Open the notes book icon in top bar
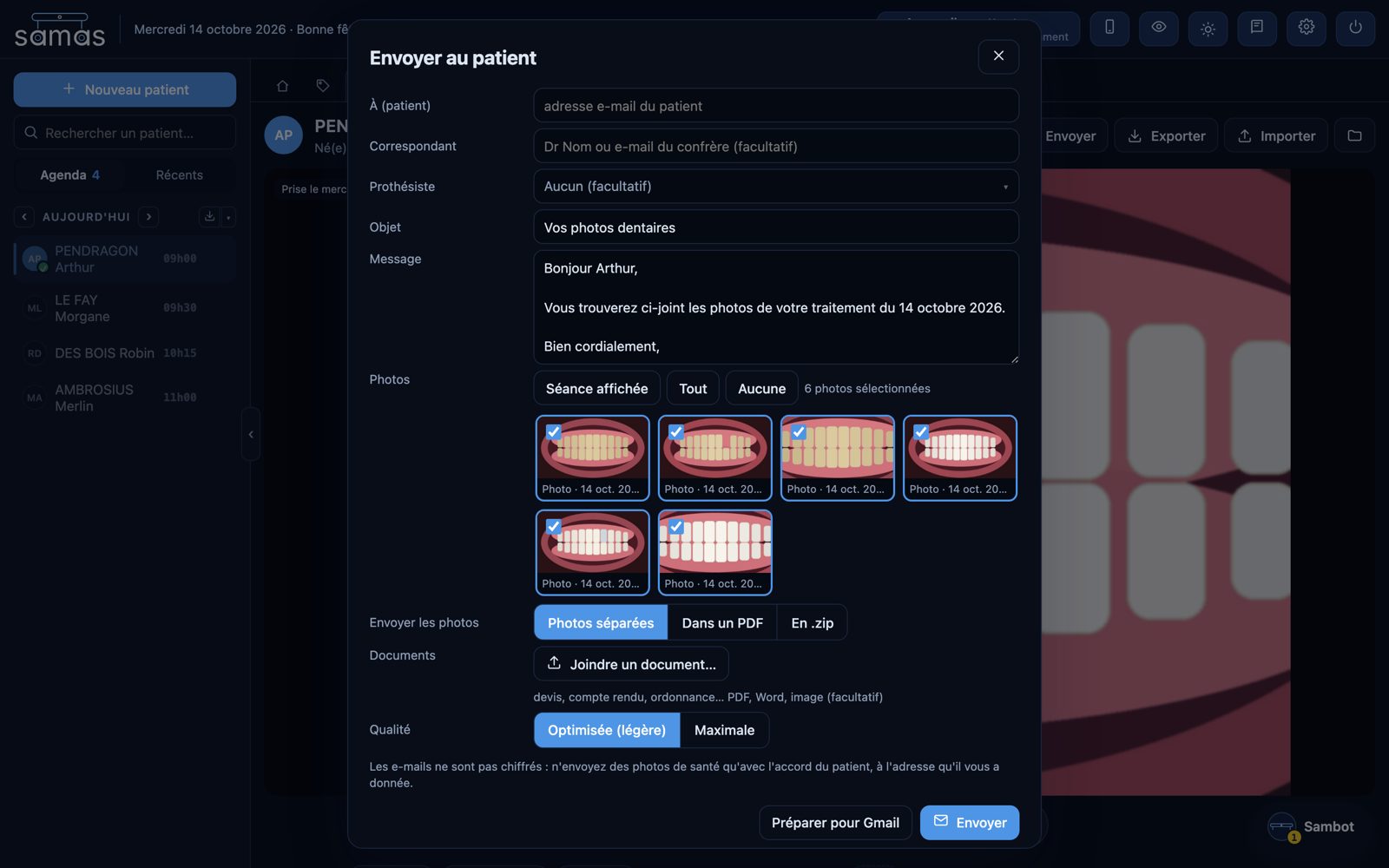The height and width of the screenshot is (868, 1389). click(1257, 28)
